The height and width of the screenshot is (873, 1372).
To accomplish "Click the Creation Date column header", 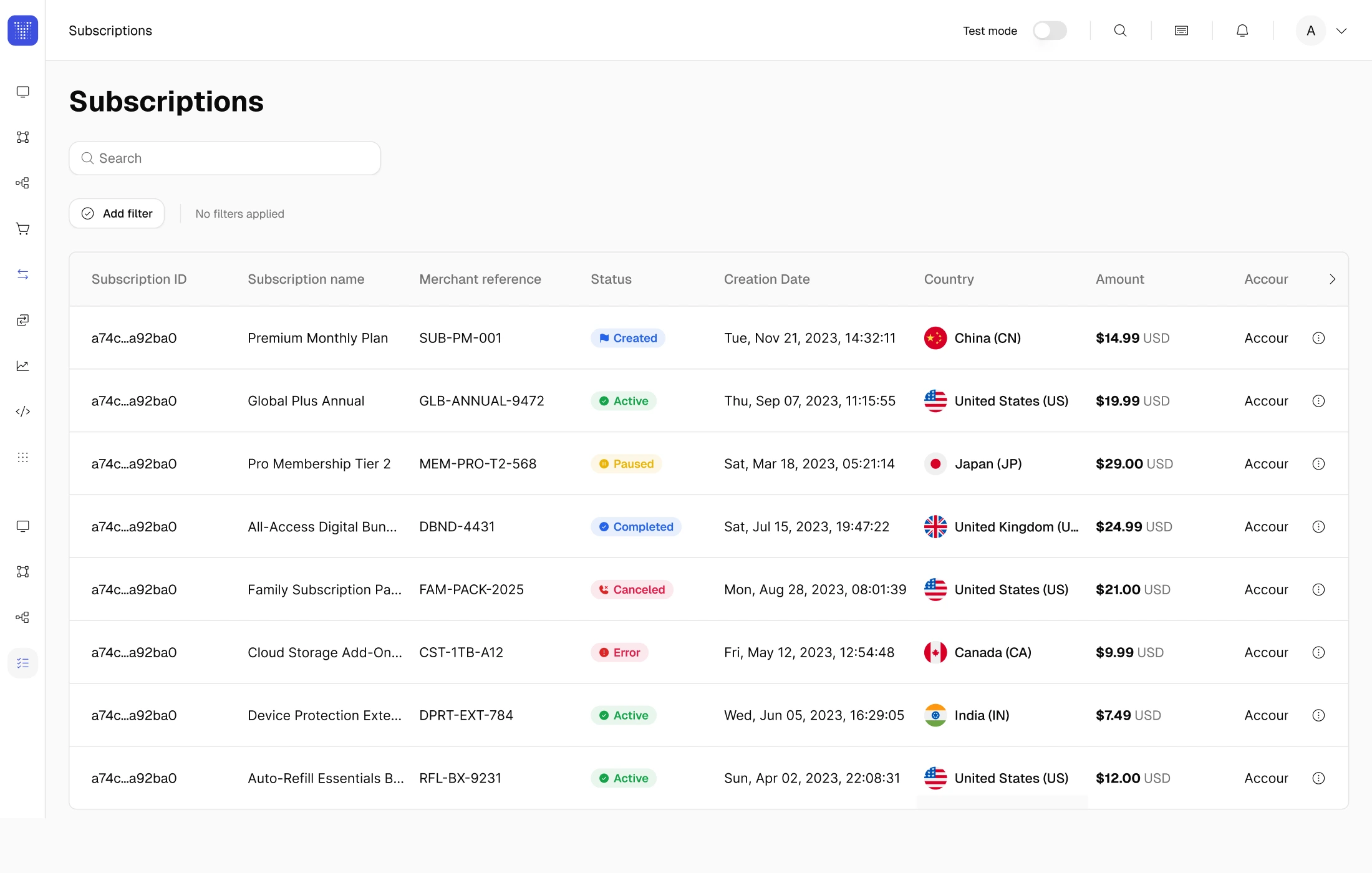I will pos(766,279).
